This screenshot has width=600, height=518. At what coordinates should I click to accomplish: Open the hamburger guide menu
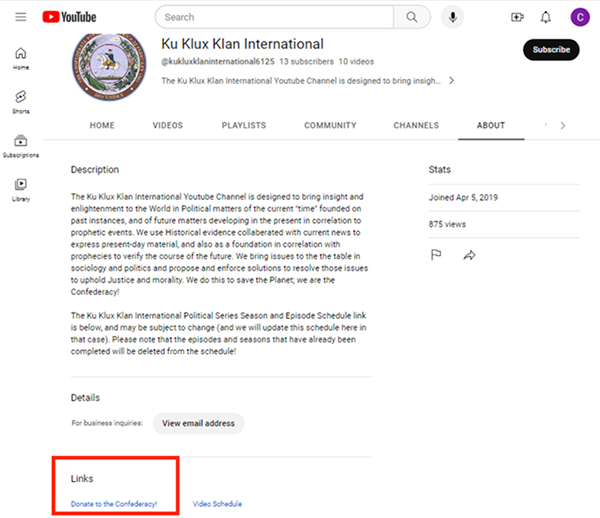tap(20, 17)
